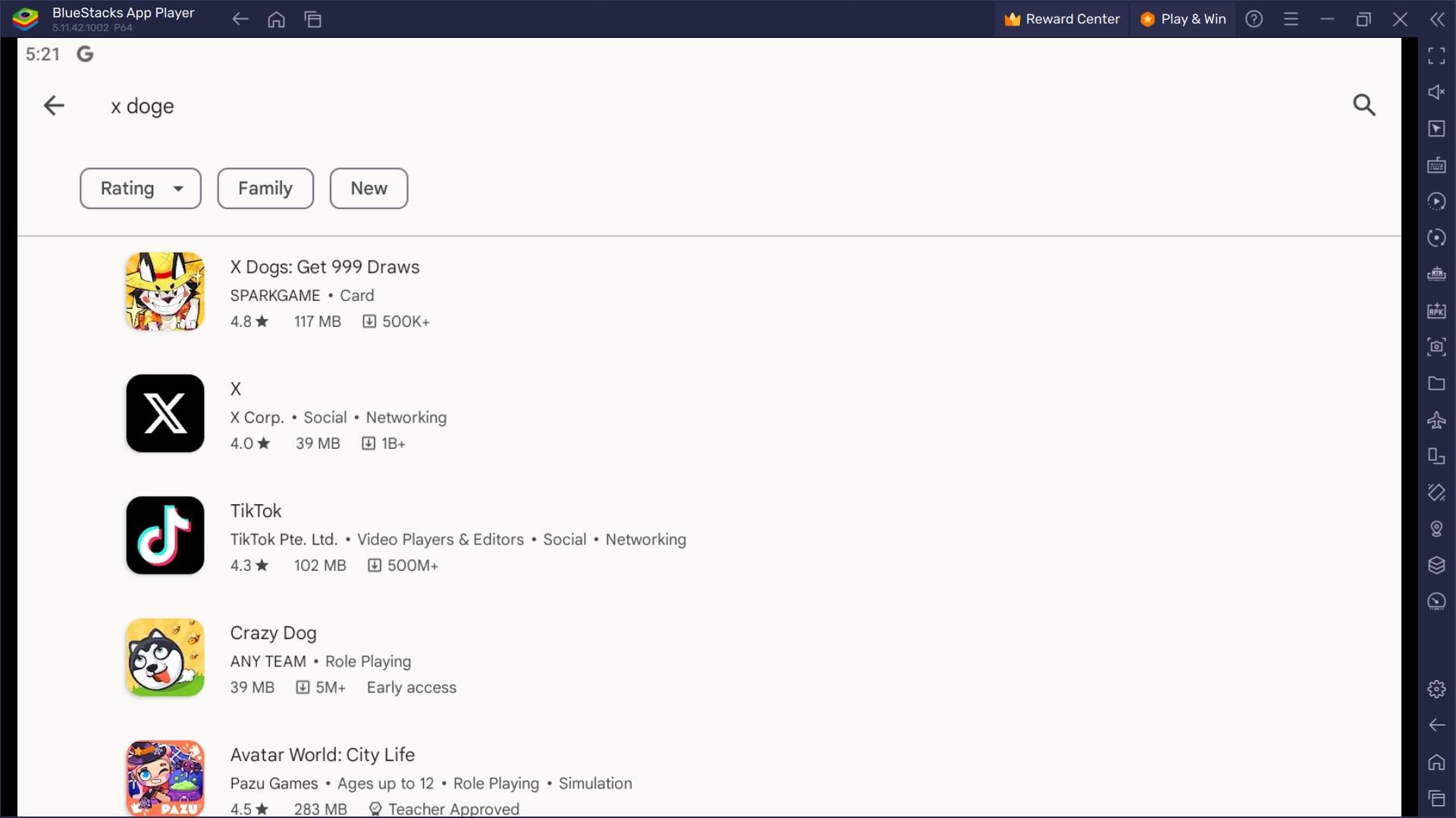The image size is (1456, 818).
Task: Open the Crazy Dog app icon
Action: [165, 657]
